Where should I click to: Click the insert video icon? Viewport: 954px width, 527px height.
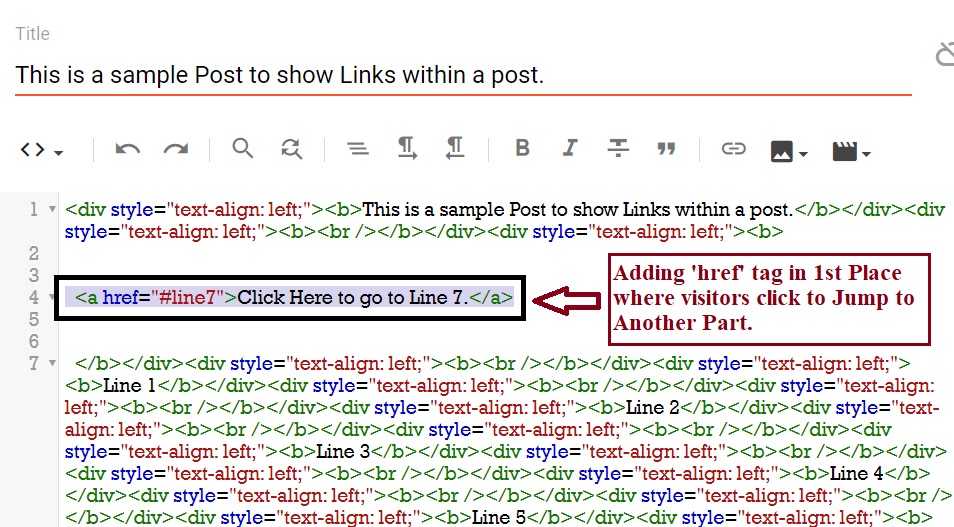844,151
